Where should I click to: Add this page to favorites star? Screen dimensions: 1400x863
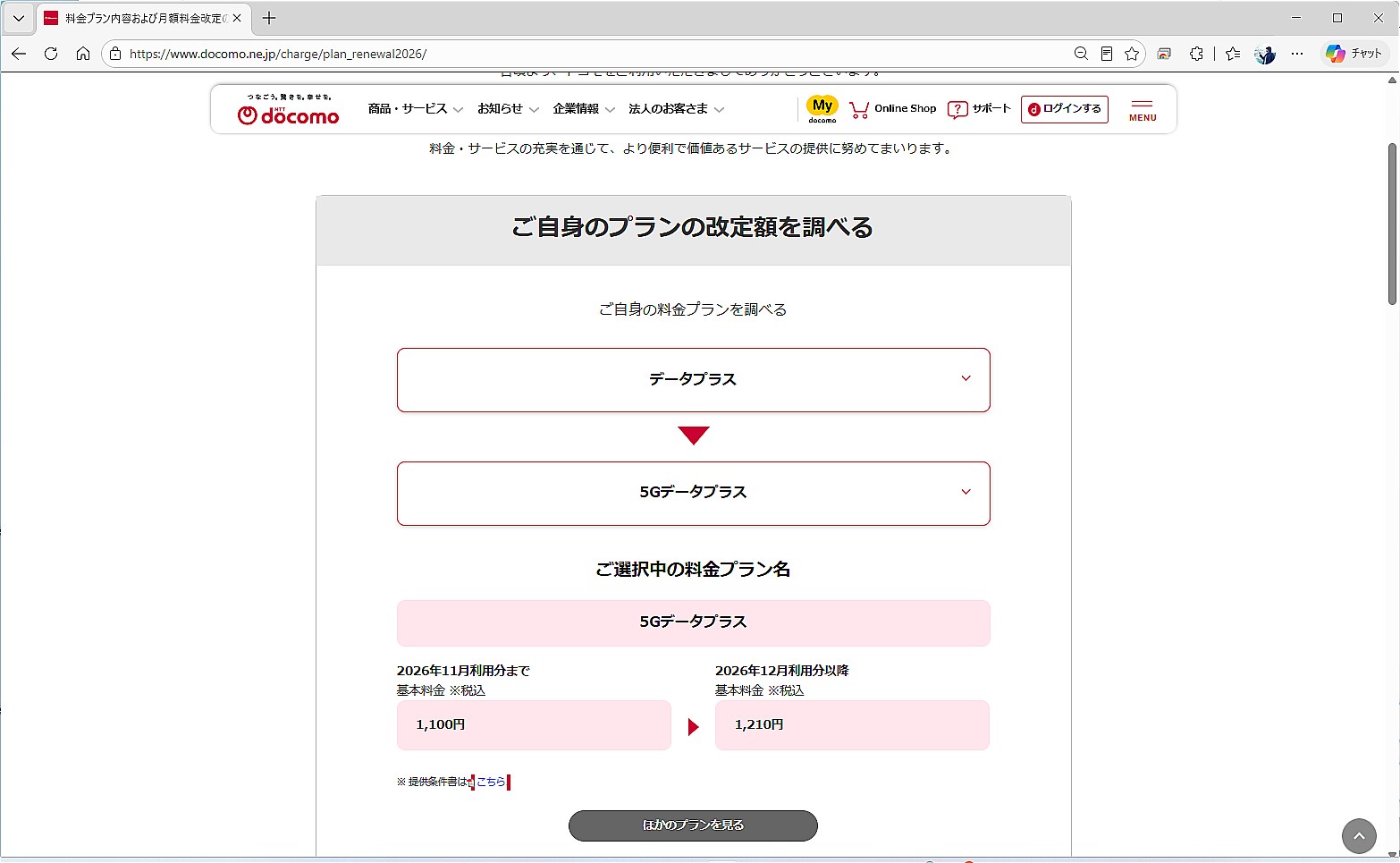point(1132,54)
